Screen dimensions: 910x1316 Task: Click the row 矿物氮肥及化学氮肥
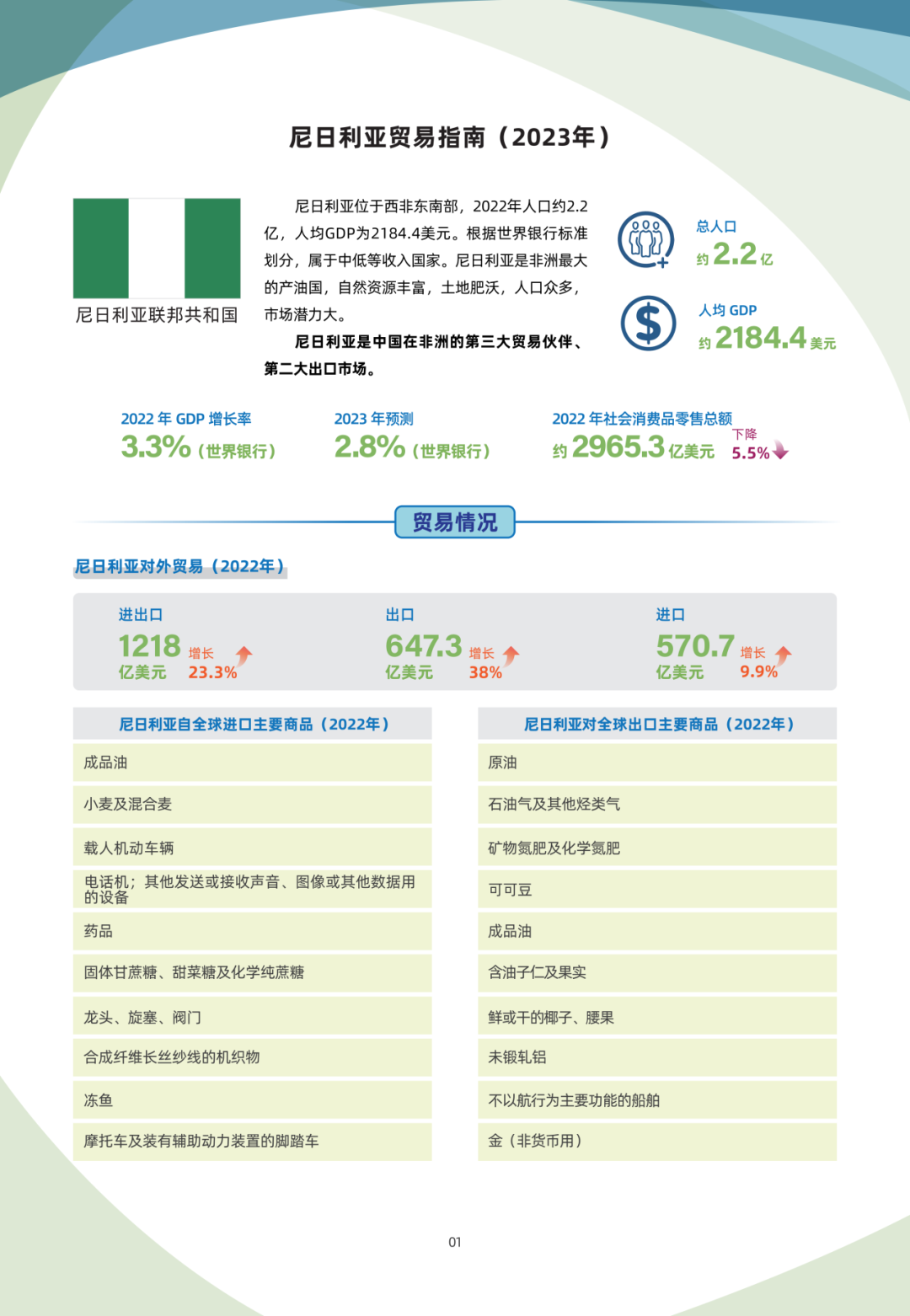pos(657,847)
